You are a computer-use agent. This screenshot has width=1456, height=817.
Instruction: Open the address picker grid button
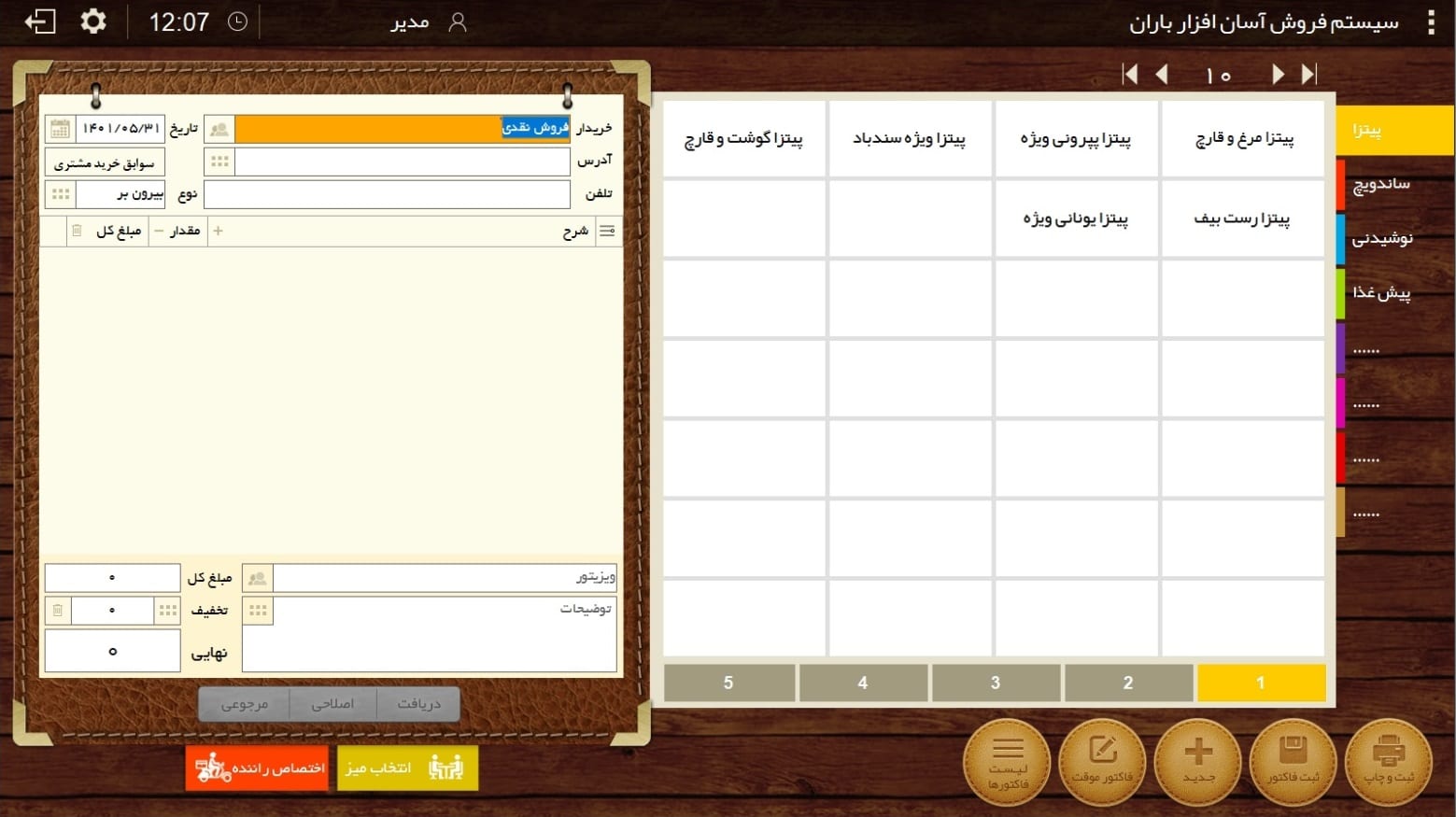219,162
